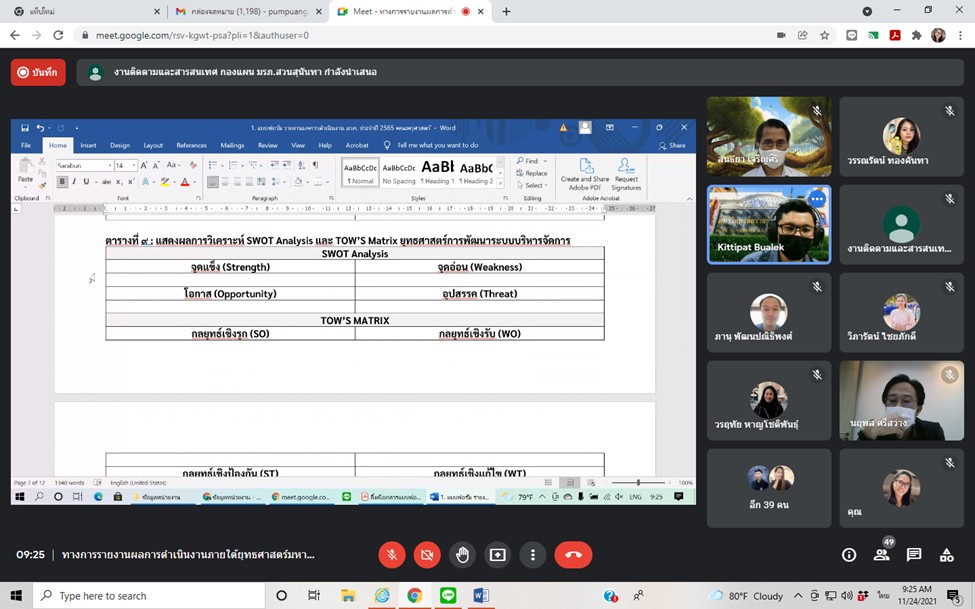
Task: Open Chrome's three-dot customize menu
Action: (x=960, y=35)
